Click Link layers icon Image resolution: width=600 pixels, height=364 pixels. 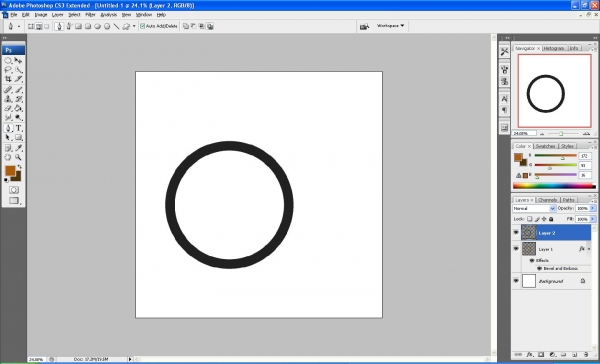(x=518, y=355)
